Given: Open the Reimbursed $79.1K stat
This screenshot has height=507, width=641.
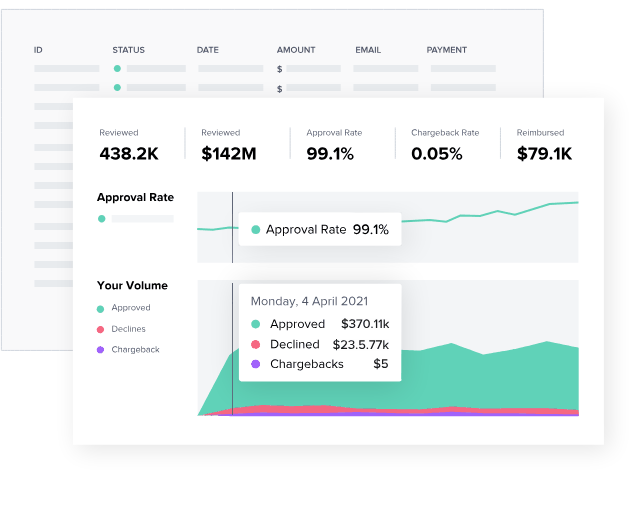Looking at the screenshot, I should pos(544,145).
